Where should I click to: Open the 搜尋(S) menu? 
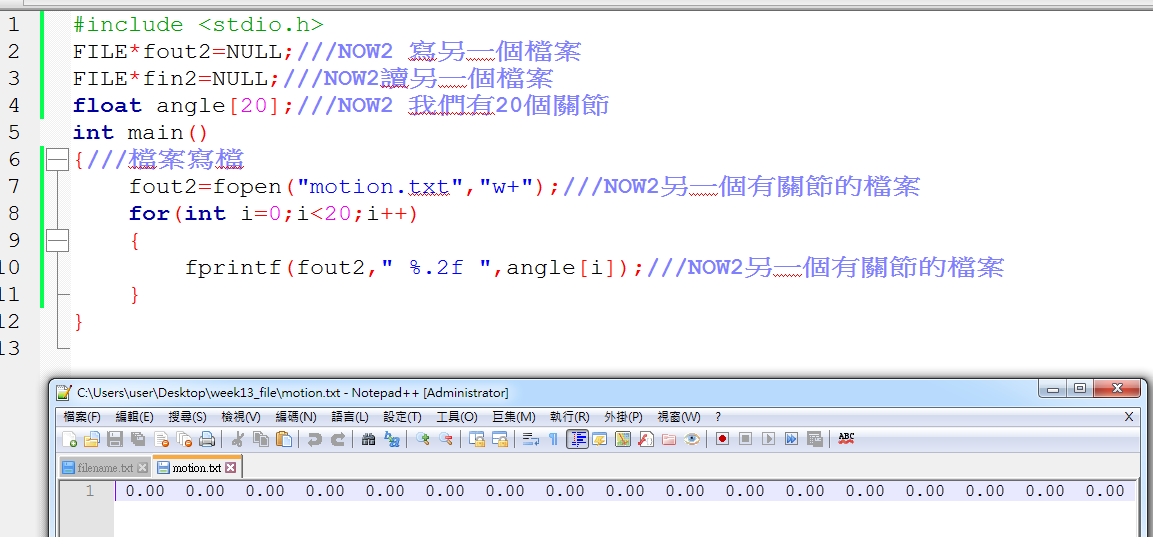[x=188, y=417]
